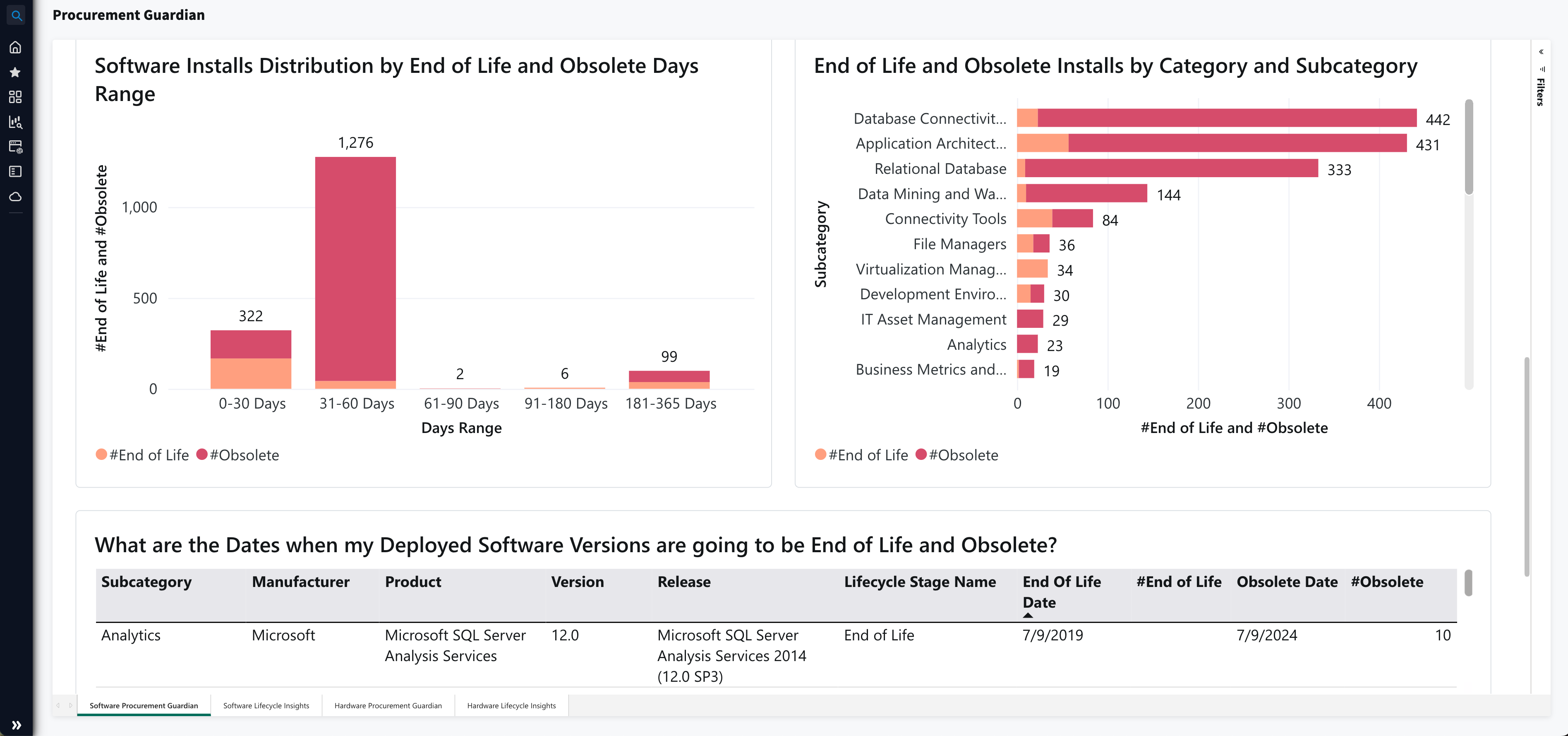Screen dimensions: 1568x736
Task: Open the chart analysis icon in sidebar
Action: pos(16,122)
